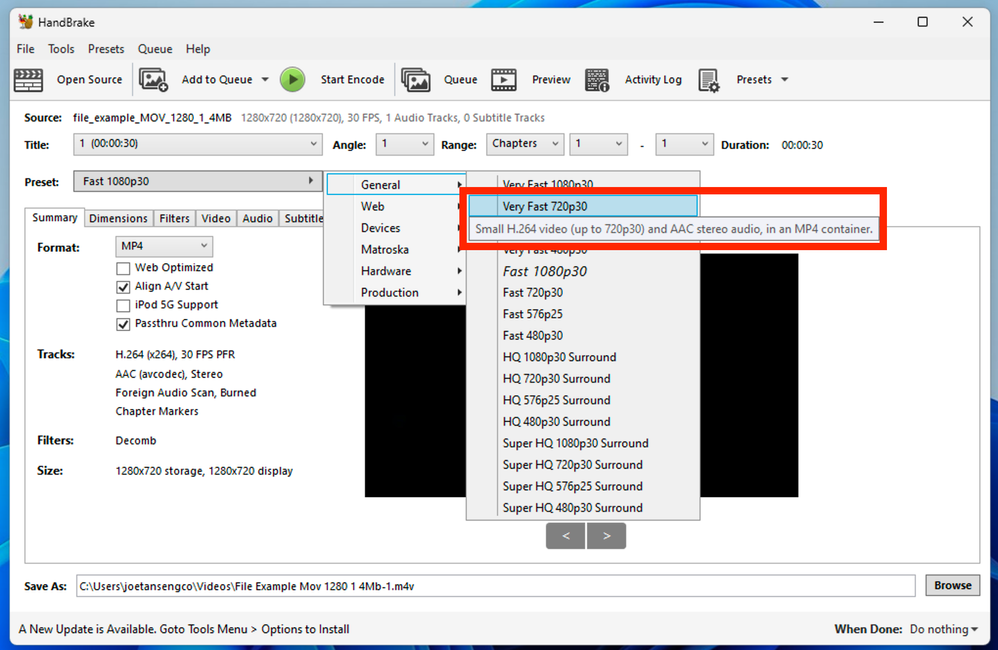Click the Open Source film clapper icon
998x650 pixels.
(28, 80)
